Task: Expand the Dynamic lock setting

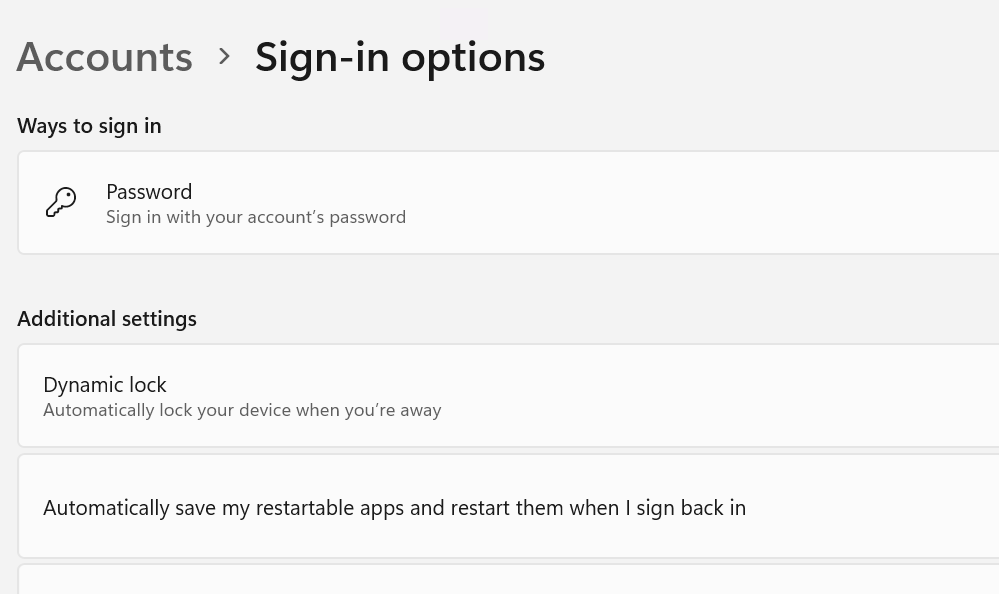Action: point(508,396)
